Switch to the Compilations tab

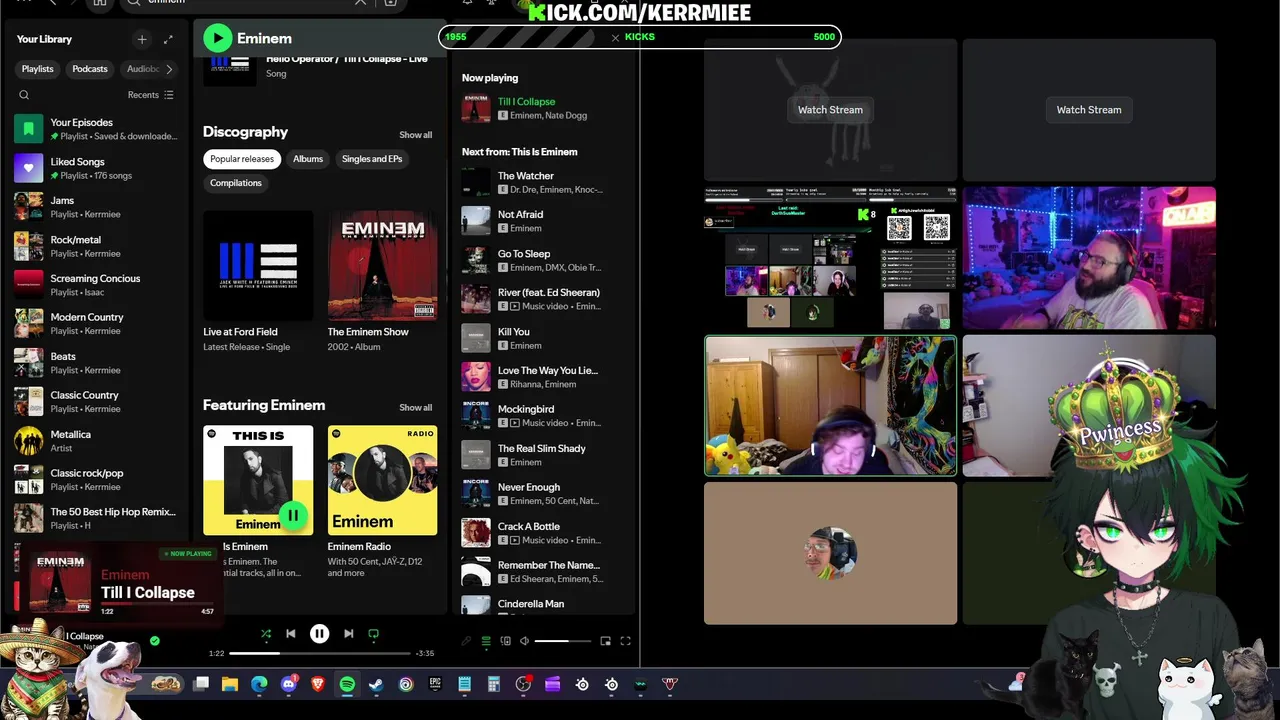point(236,183)
